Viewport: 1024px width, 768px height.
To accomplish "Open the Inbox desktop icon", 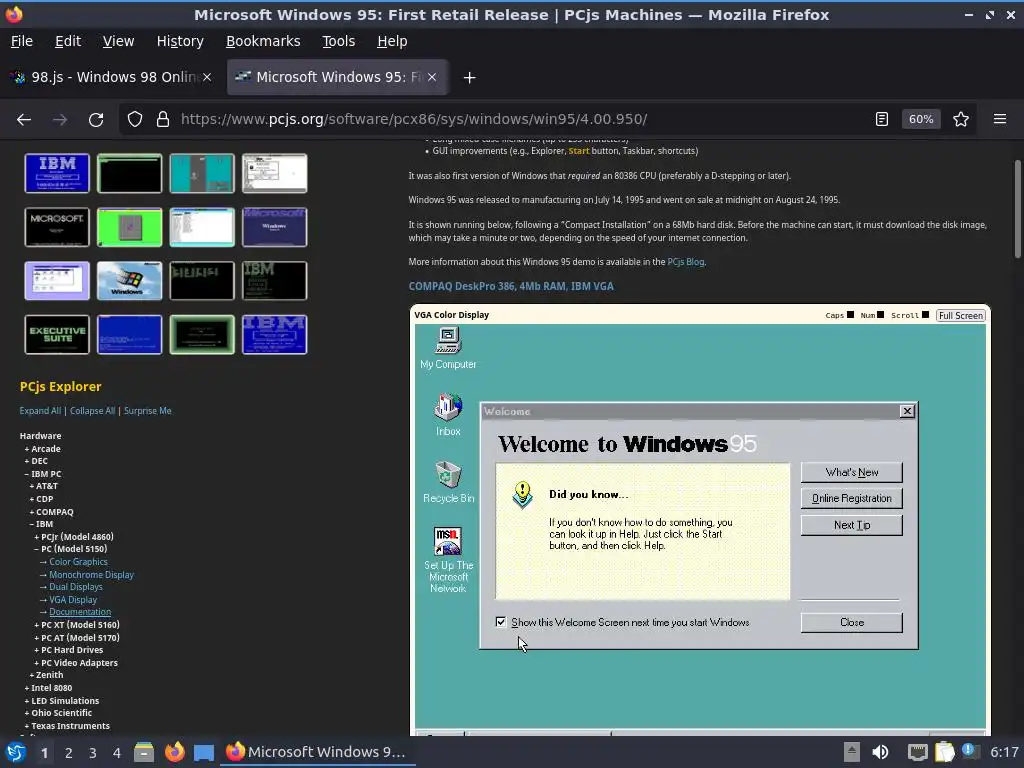I will coord(448,415).
